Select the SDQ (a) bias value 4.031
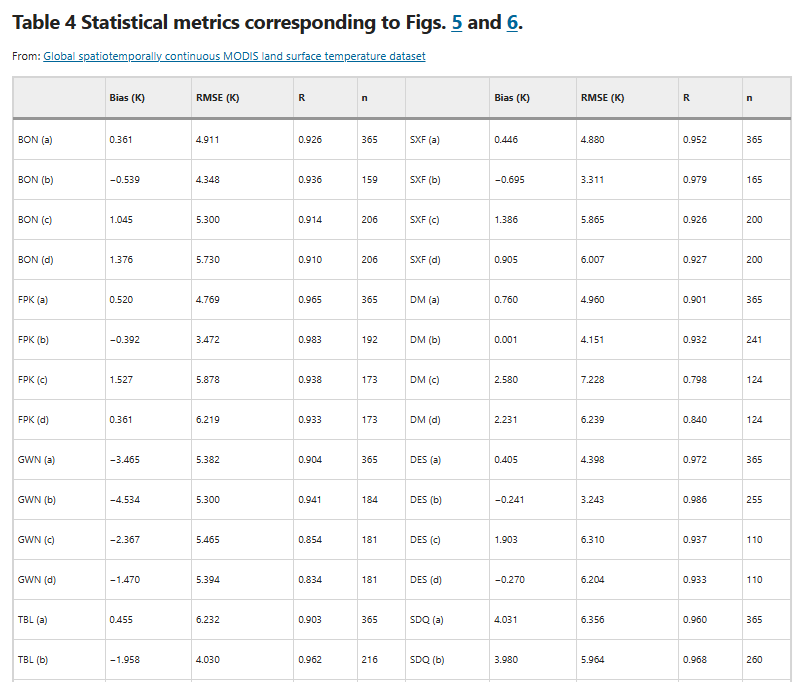 tap(506, 620)
